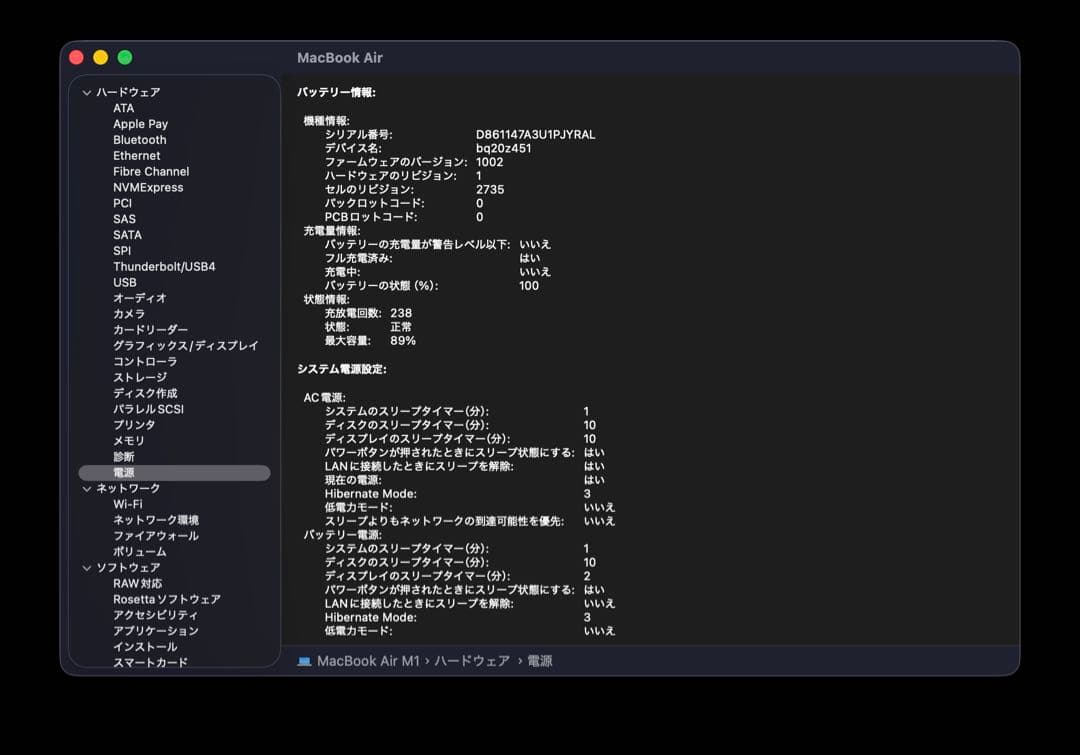Collapse the ハードウェア section chevron
The height and width of the screenshot is (755, 1080).
click(87, 92)
